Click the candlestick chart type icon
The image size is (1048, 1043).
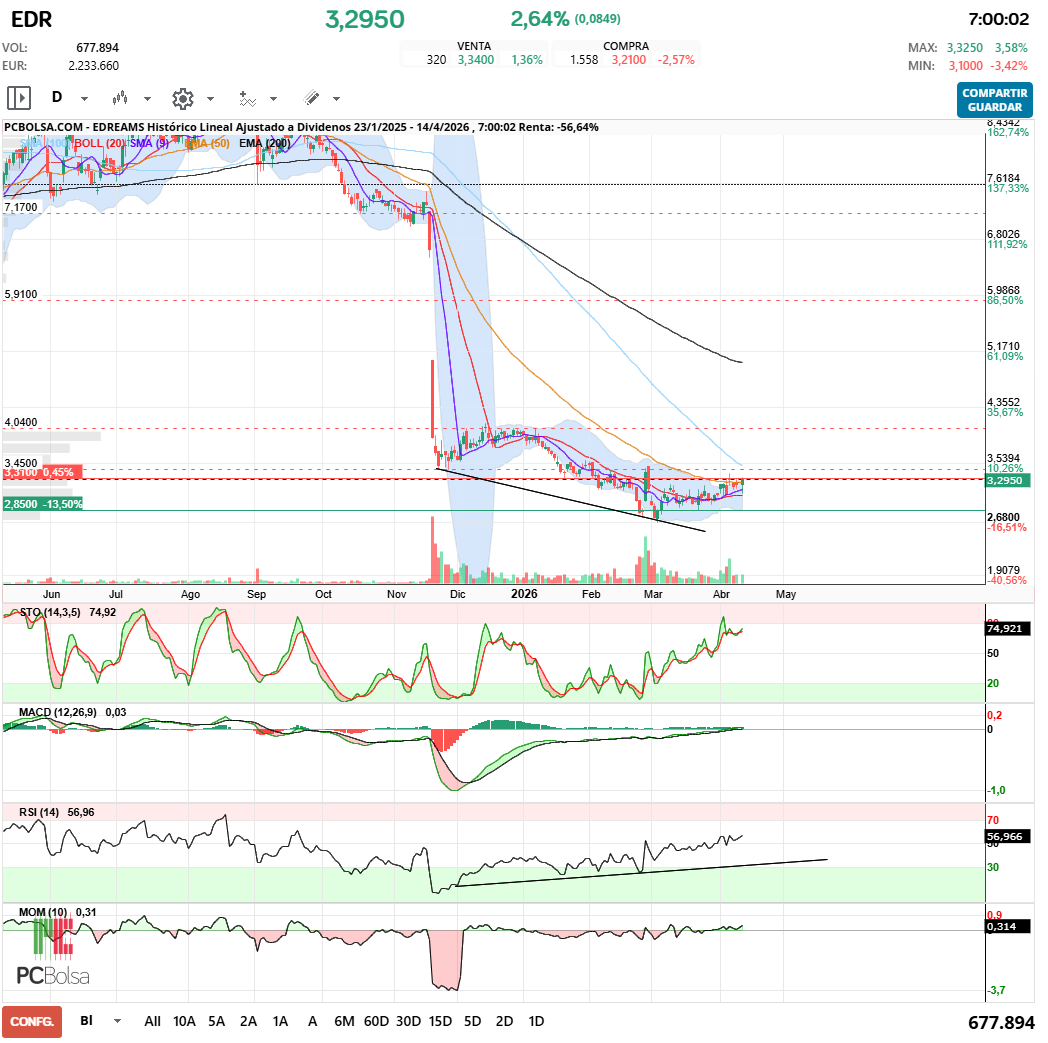pyautogui.click(x=120, y=98)
